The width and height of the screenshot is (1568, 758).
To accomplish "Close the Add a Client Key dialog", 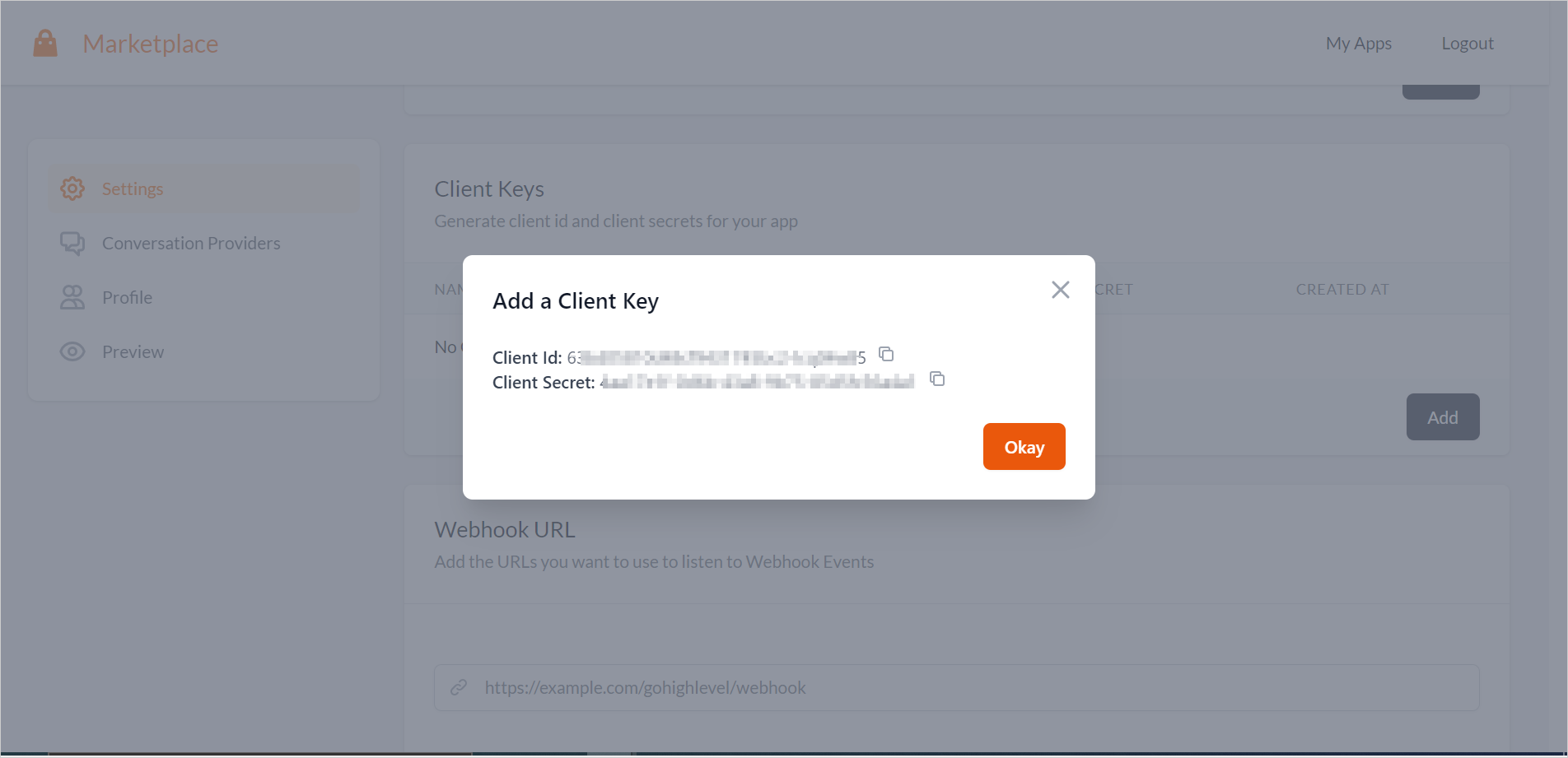I will point(1061,290).
